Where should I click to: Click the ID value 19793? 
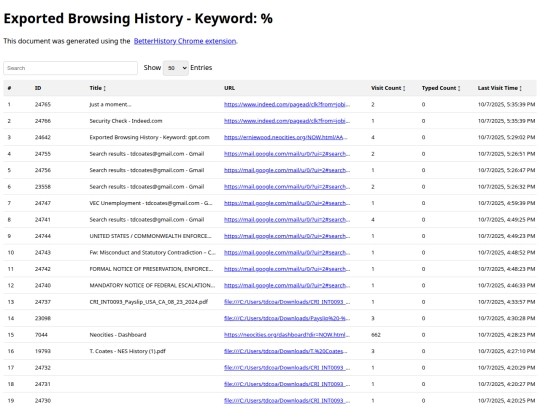43,351
